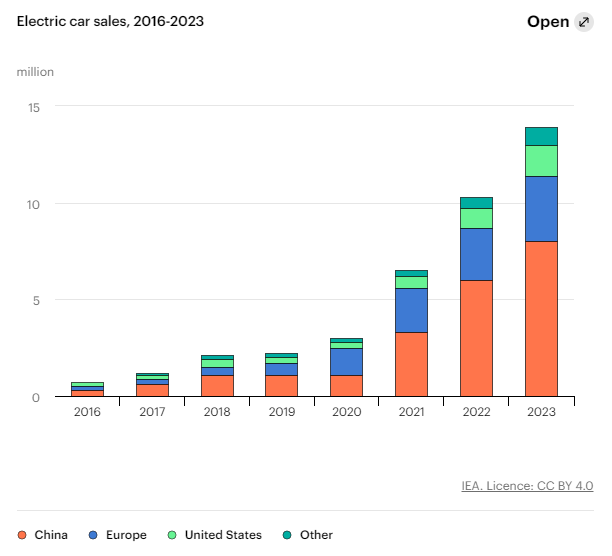Screen dimensions: 612x556
Task: Open the IEA Licence CC BY 4.0 link
Action: click(x=527, y=486)
